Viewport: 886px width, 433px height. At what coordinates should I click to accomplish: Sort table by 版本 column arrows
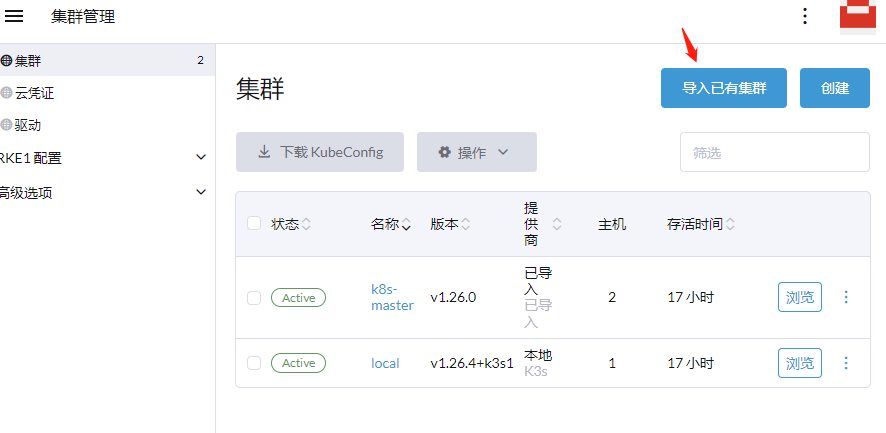pos(466,224)
